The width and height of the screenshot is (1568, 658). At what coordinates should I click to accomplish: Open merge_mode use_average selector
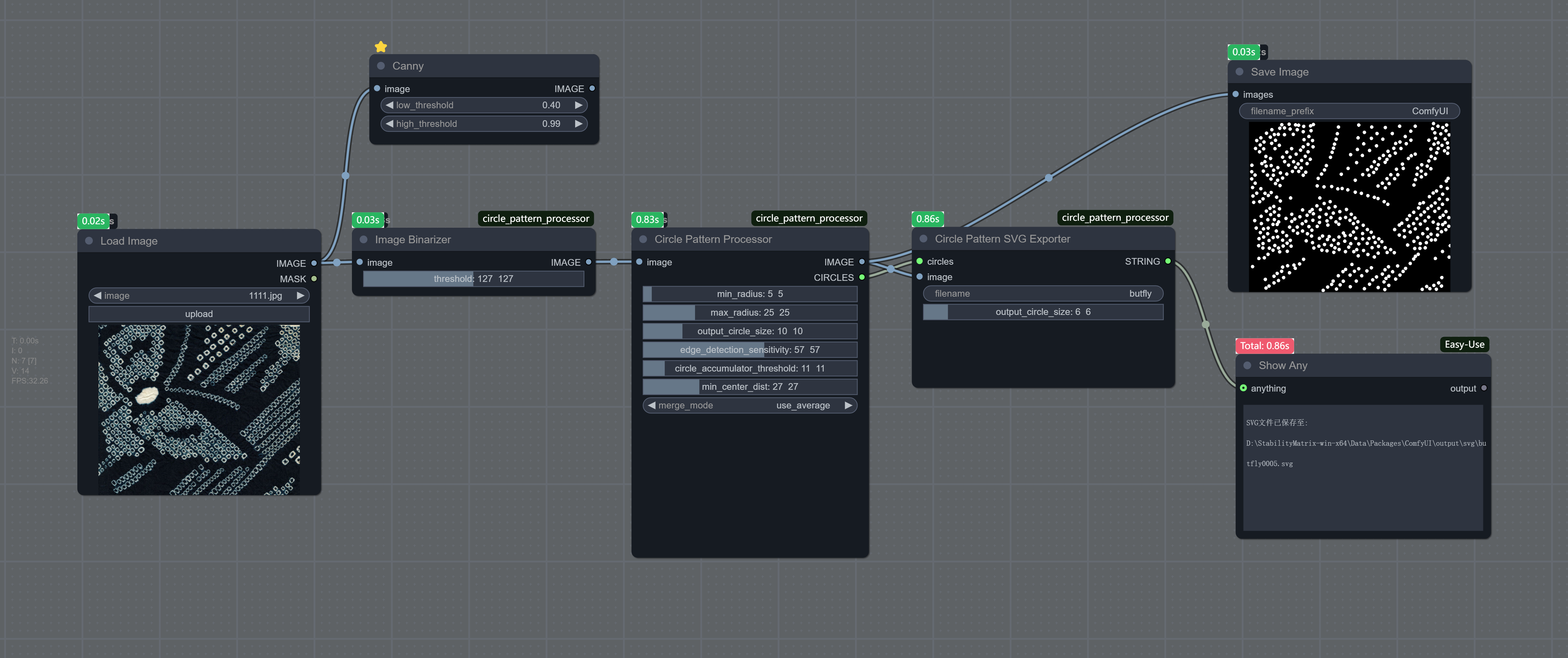(750, 405)
